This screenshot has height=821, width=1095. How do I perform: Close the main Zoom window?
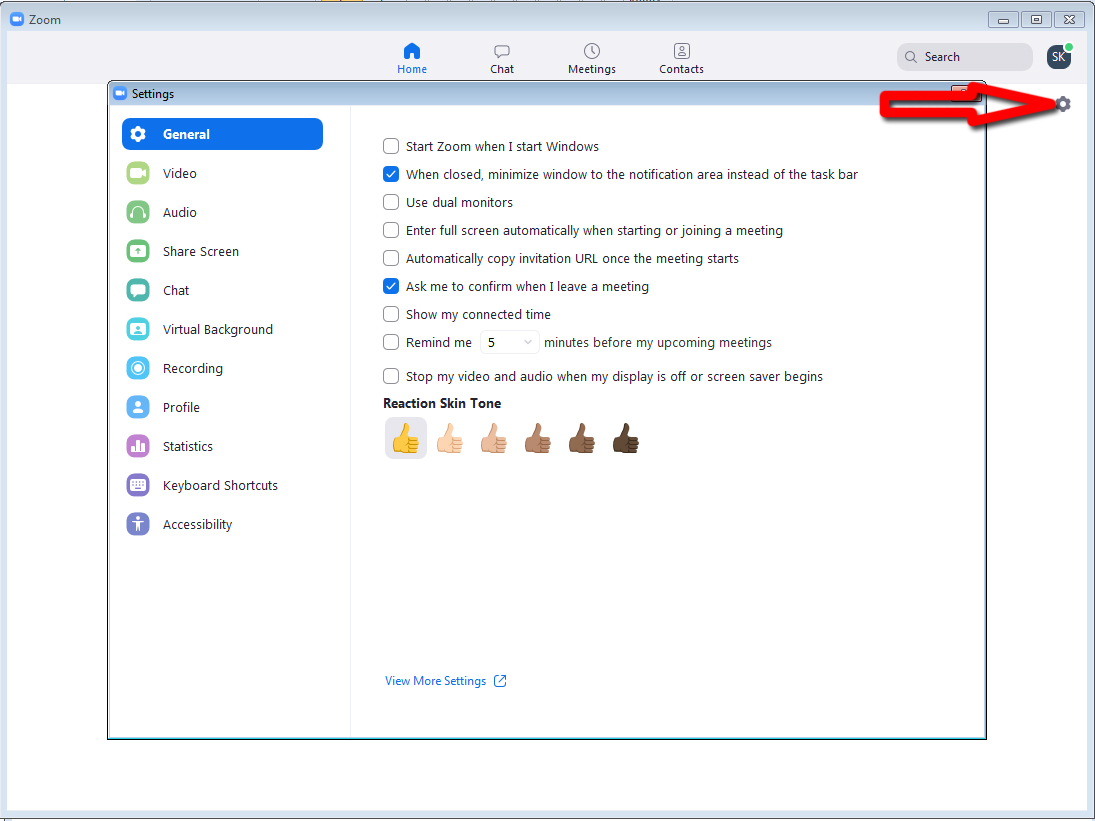[1069, 20]
